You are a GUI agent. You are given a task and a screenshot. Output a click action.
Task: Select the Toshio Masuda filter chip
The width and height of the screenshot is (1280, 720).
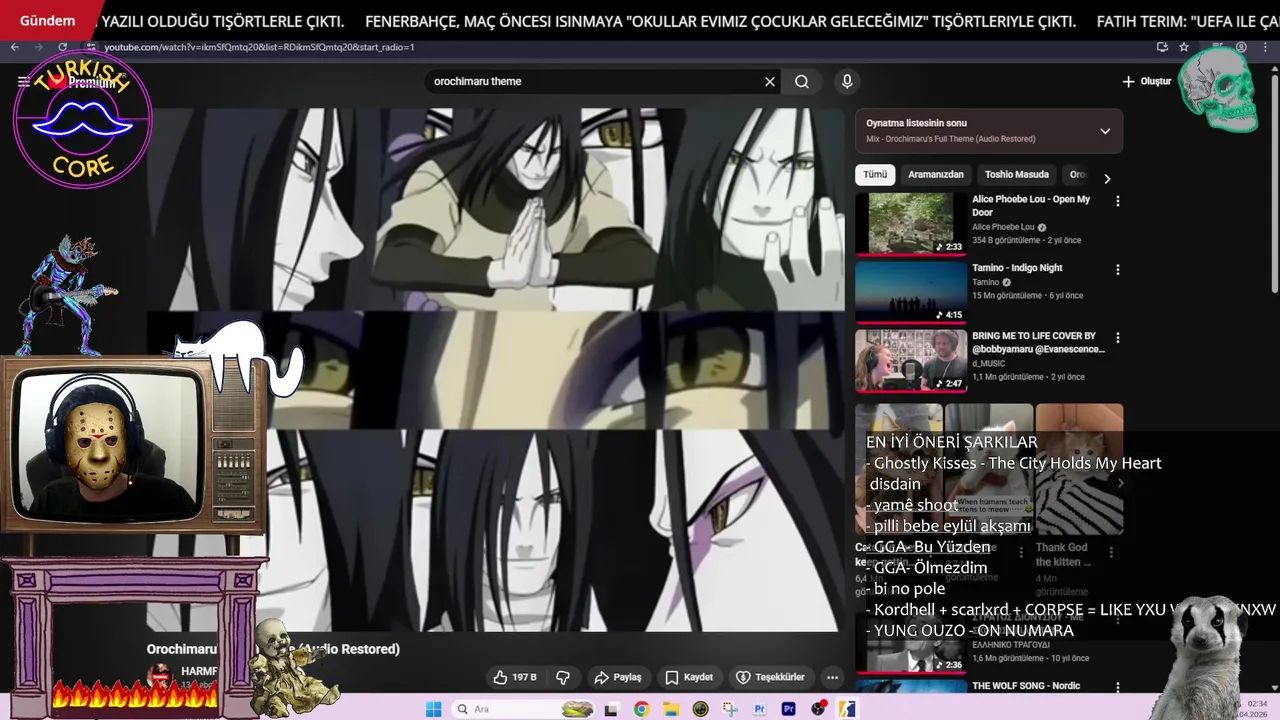click(x=1017, y=175)
